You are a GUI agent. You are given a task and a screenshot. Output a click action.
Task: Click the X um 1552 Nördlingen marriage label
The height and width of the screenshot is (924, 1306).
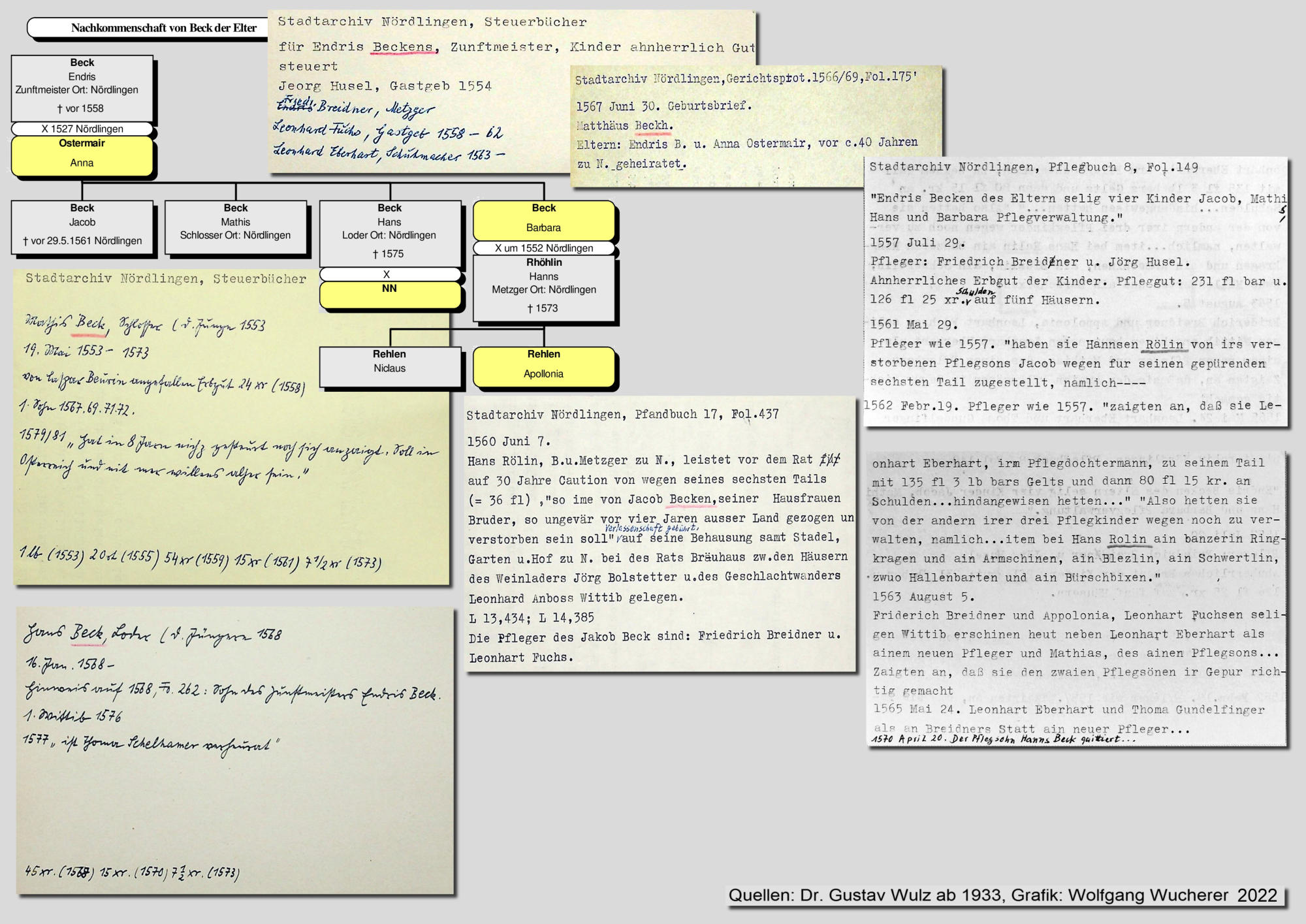[x=543, y=248]
